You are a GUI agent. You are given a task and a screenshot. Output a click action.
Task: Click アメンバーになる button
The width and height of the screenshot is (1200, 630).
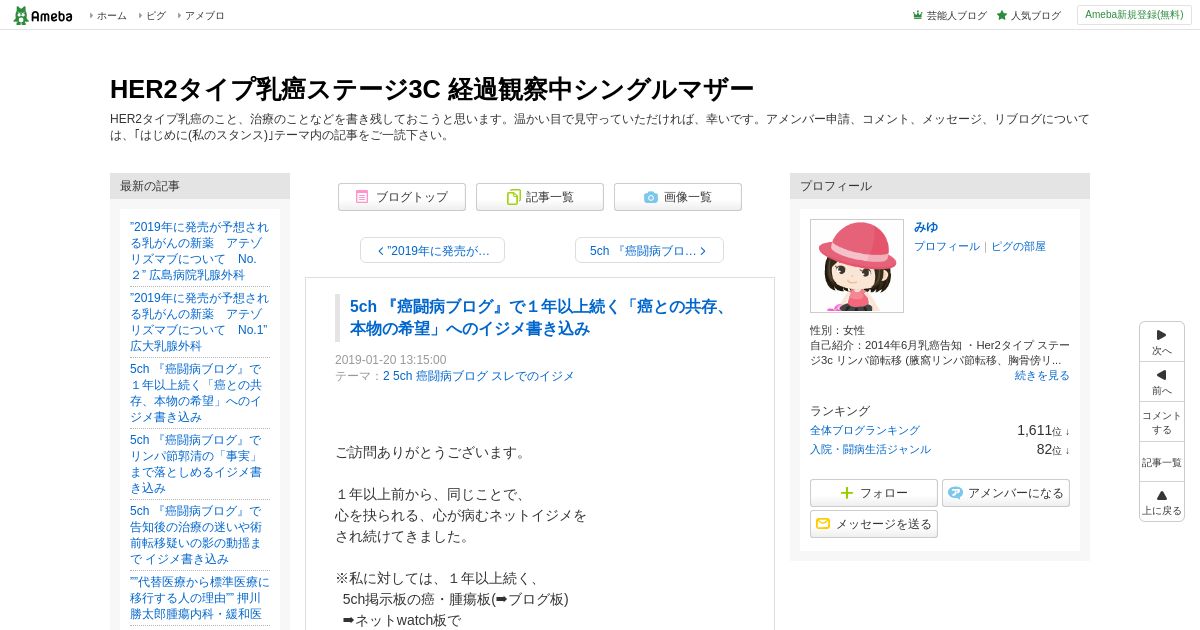click(x=1006, y=493)
